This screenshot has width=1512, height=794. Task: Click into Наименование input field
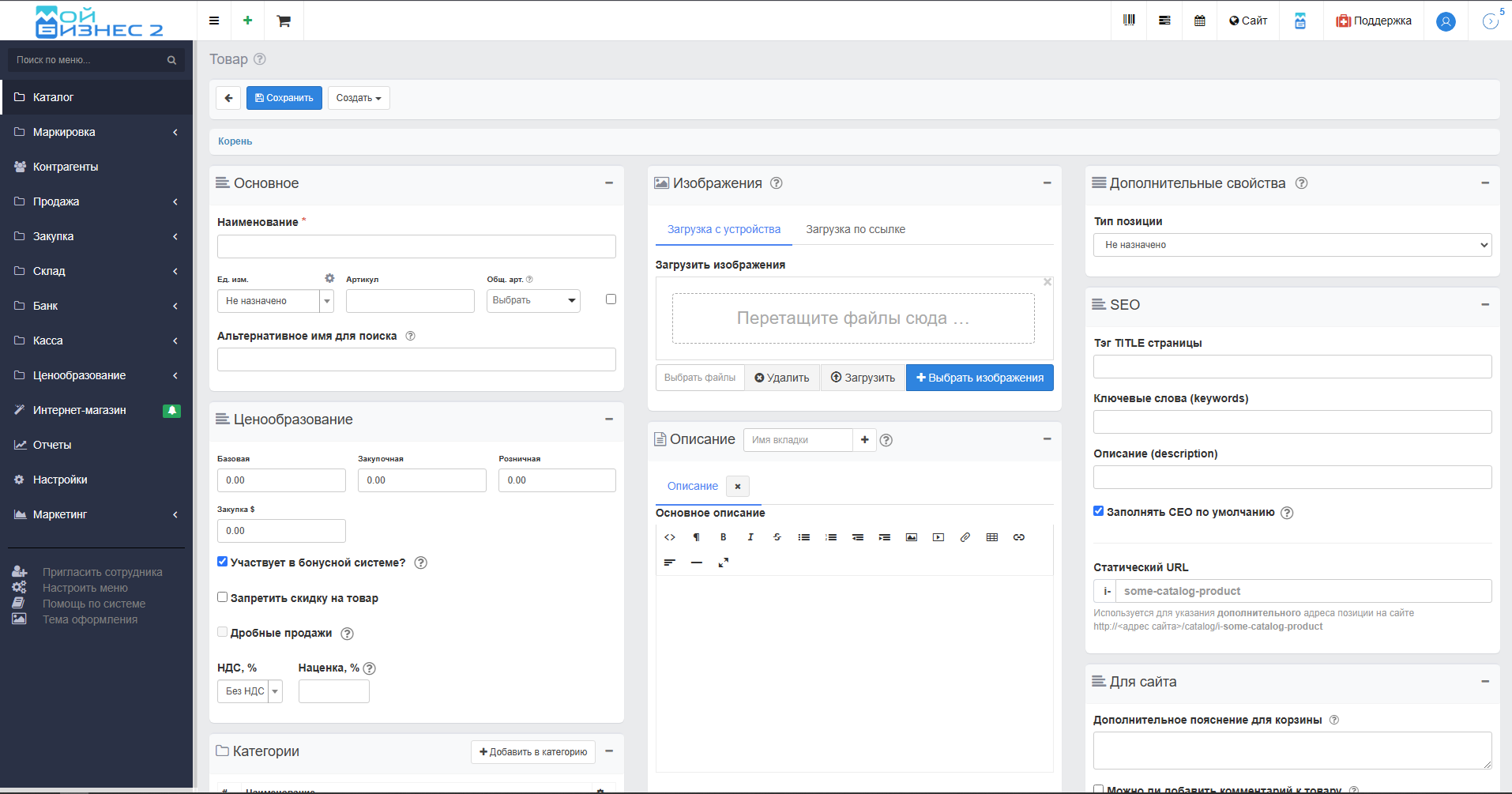(416, 246)
